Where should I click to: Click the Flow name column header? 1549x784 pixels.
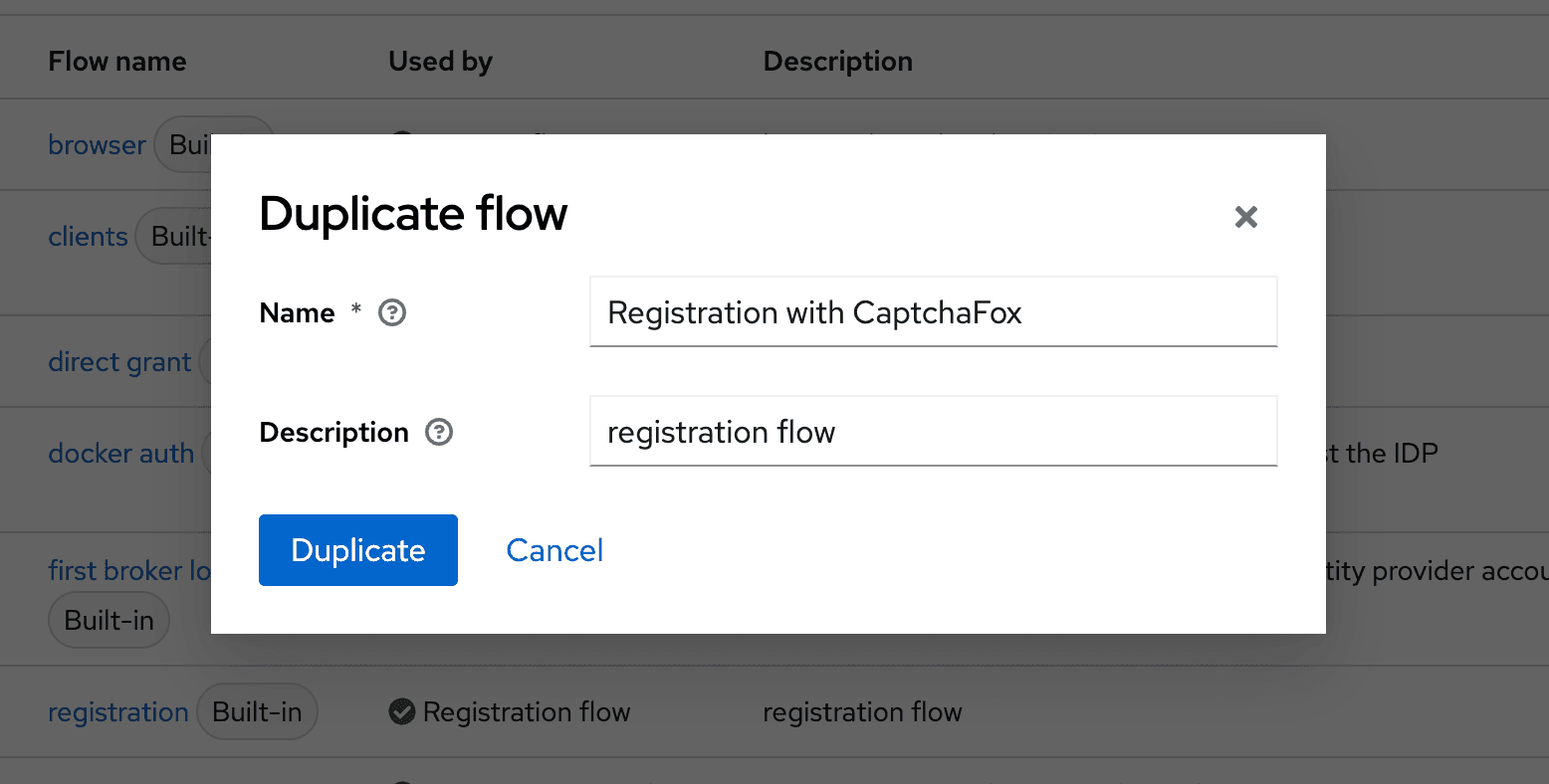coord(117,62)
